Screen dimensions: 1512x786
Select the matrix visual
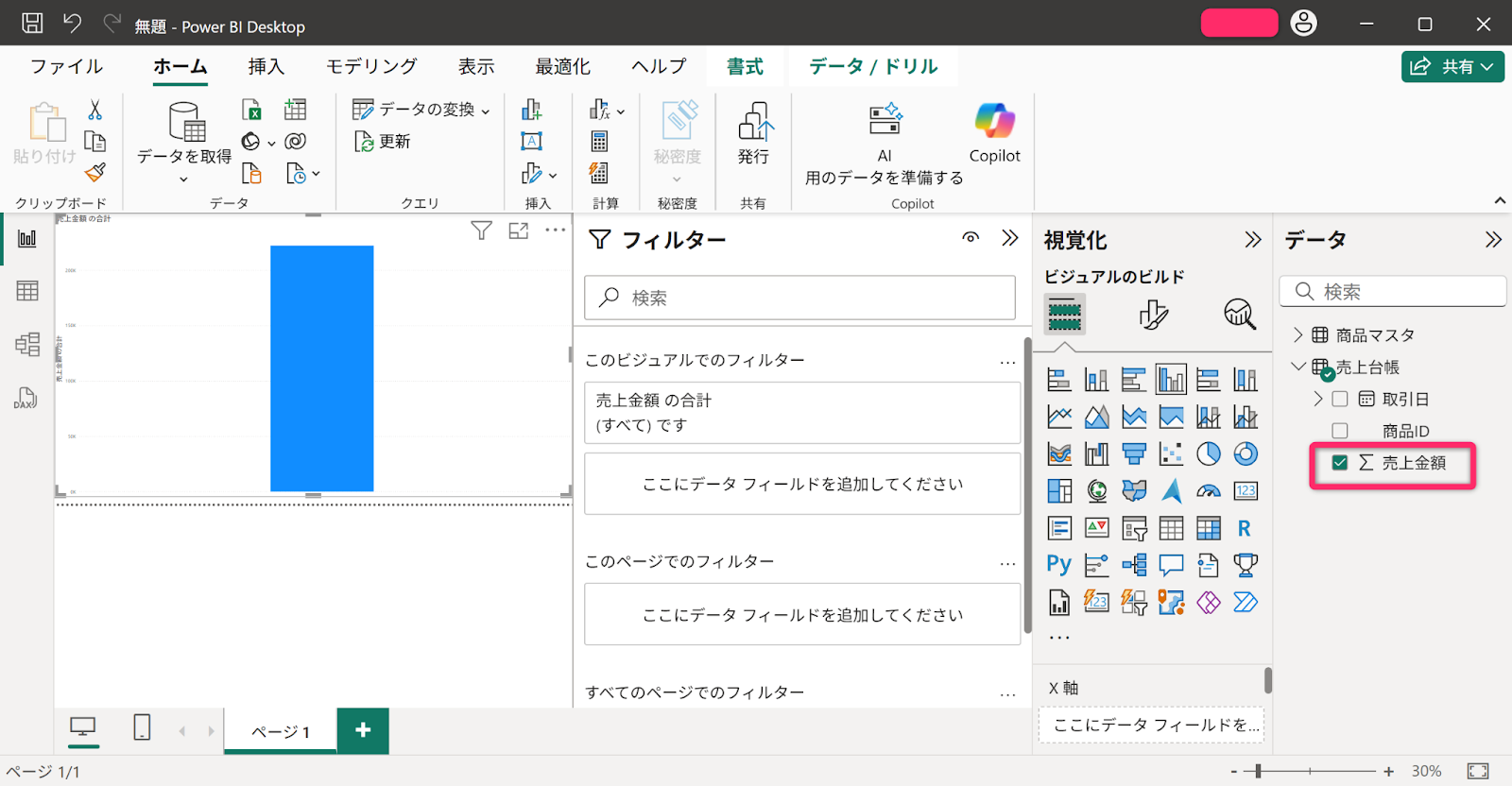pos(1209,528)
